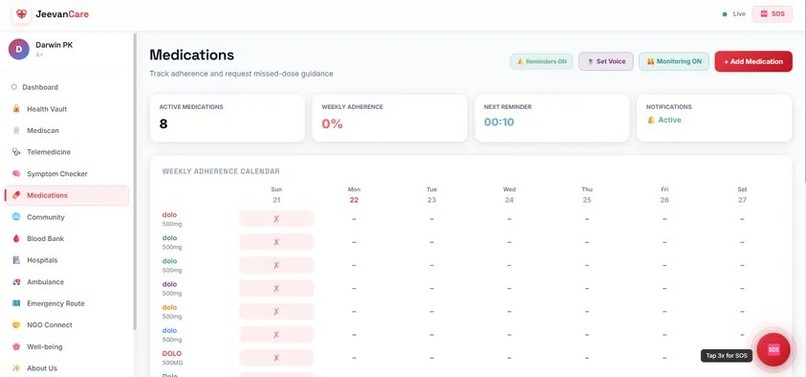The height and width of the screenshot is (377, 806).
Task: Click Add Medication button
Action: point(753,62)
